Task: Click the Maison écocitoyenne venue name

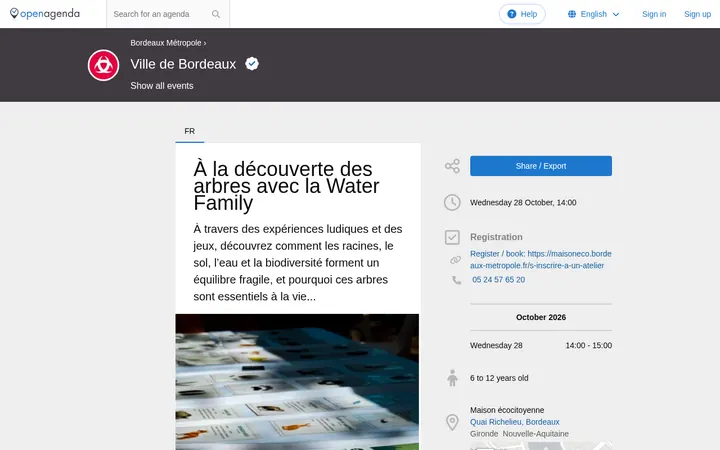Action: (507, 410)
